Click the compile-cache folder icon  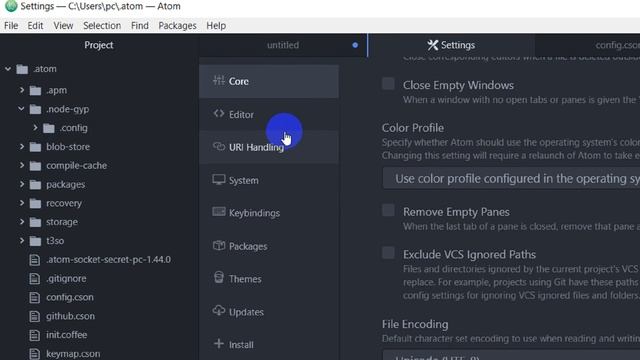[36, 166]
